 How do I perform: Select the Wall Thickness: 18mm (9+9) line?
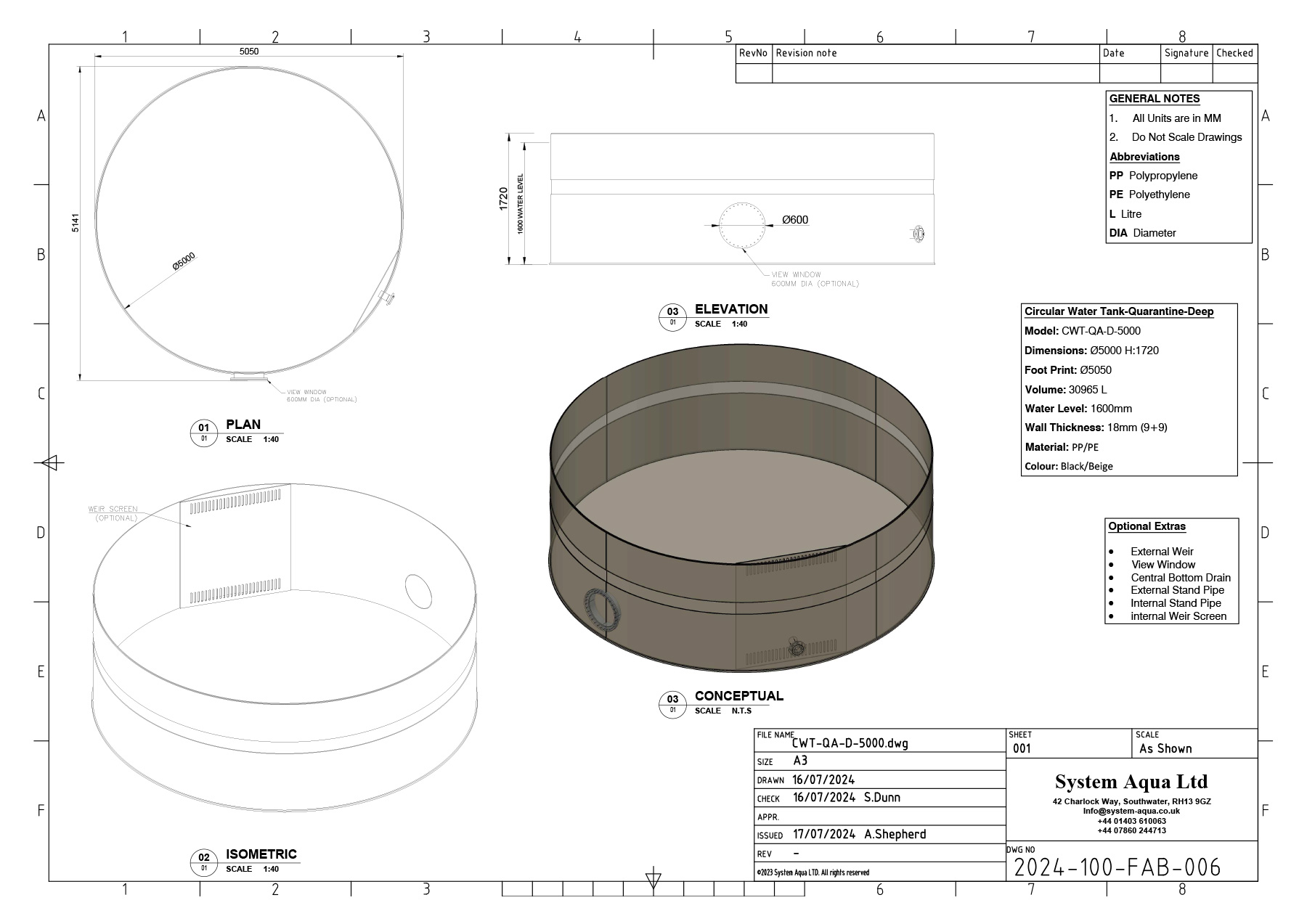point(1096,428)
